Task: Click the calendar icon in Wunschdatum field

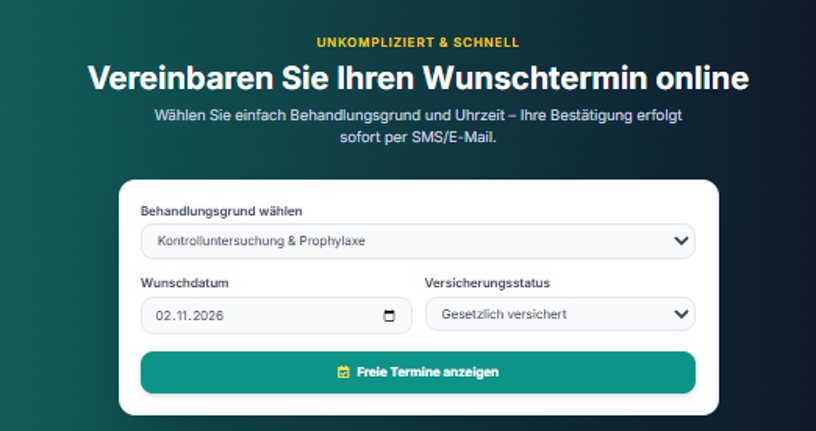Action: point(389,315)
